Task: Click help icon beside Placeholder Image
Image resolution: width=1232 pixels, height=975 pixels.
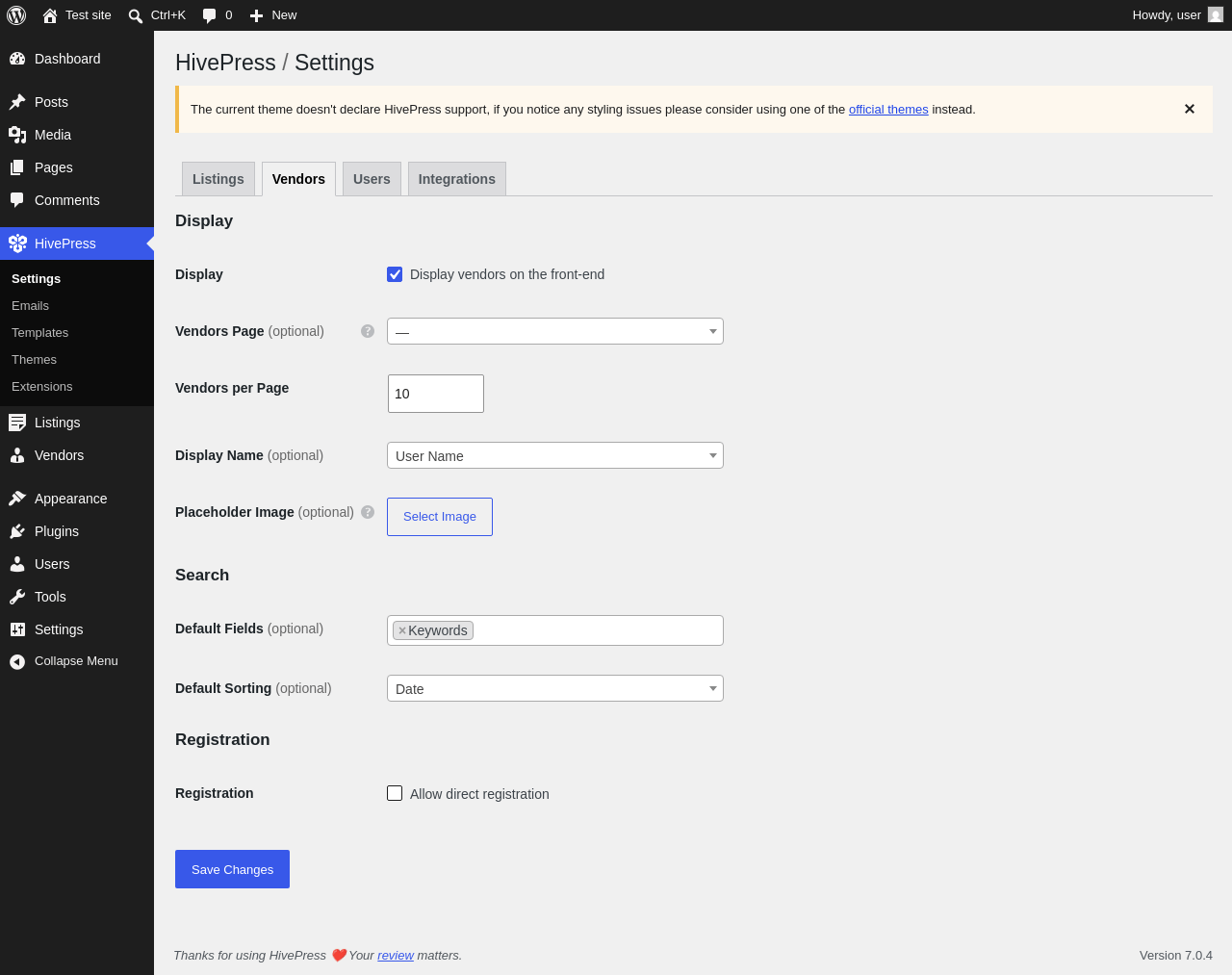Action: (368, 512)
